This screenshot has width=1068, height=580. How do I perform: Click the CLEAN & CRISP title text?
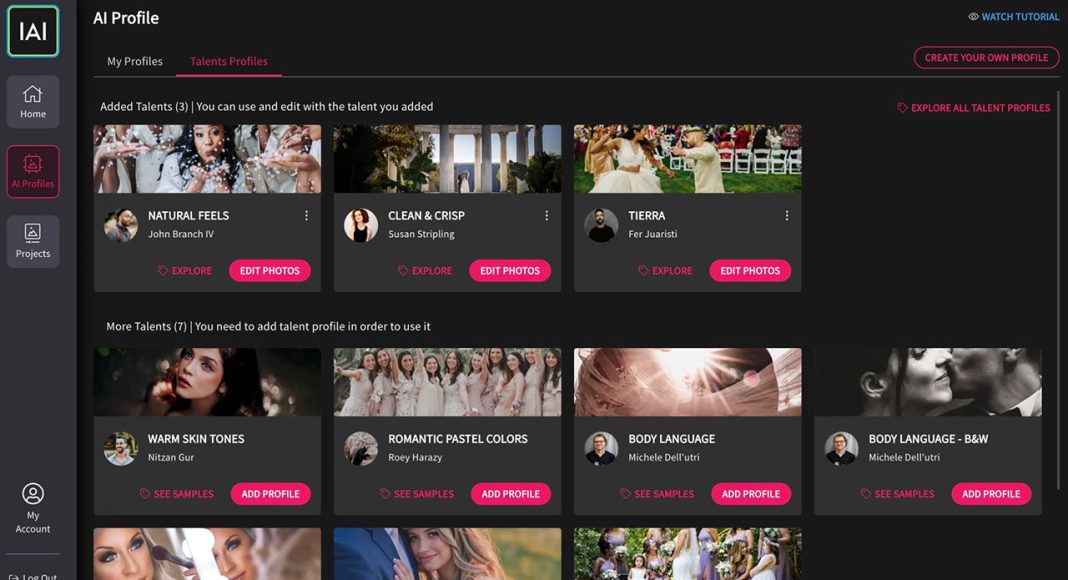(426, 216)
